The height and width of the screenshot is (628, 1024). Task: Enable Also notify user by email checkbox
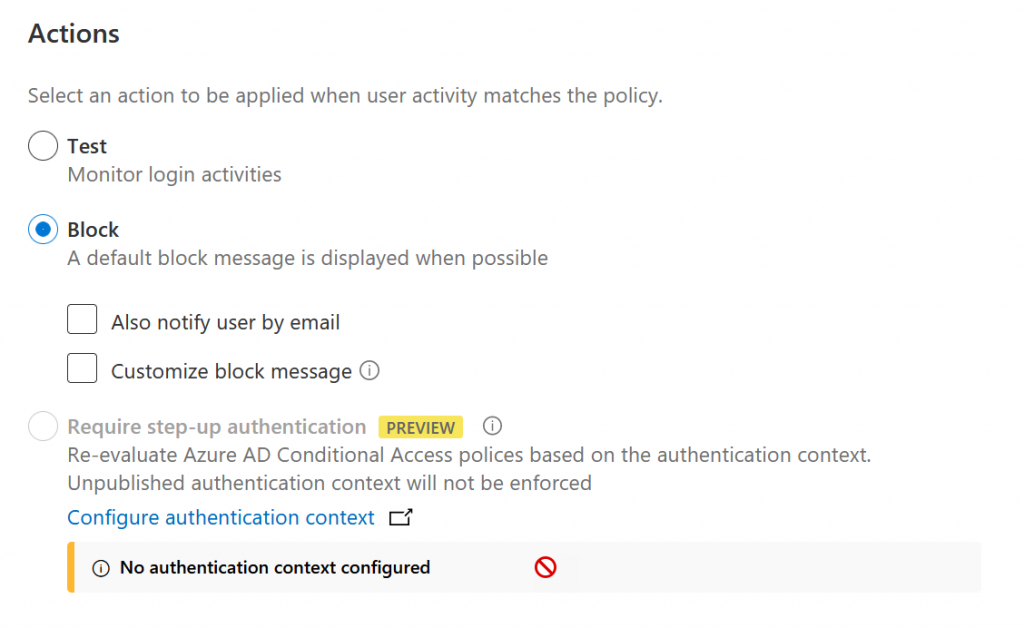point(82,319)
